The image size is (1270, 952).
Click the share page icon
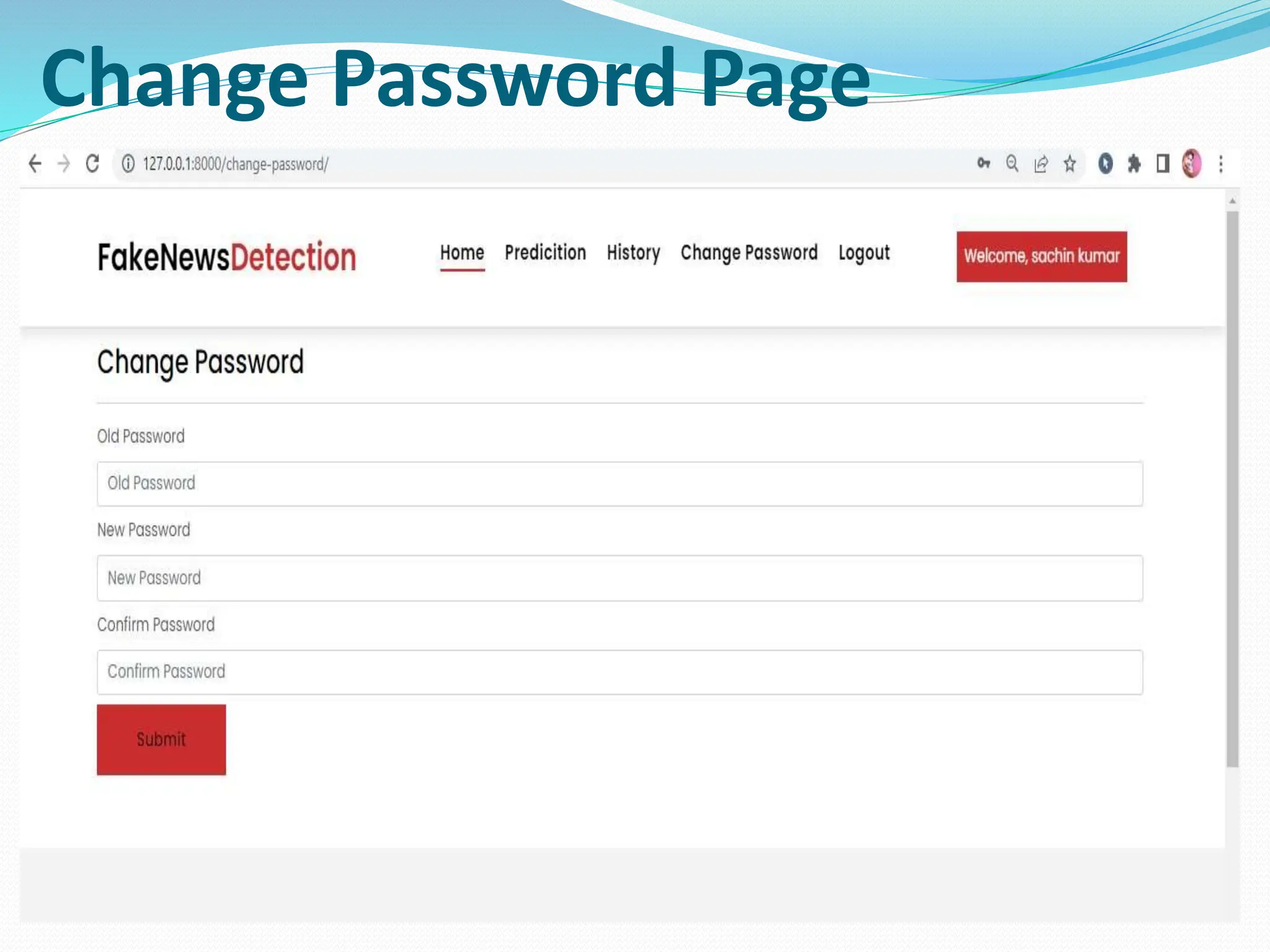[x=1041, y=164]
